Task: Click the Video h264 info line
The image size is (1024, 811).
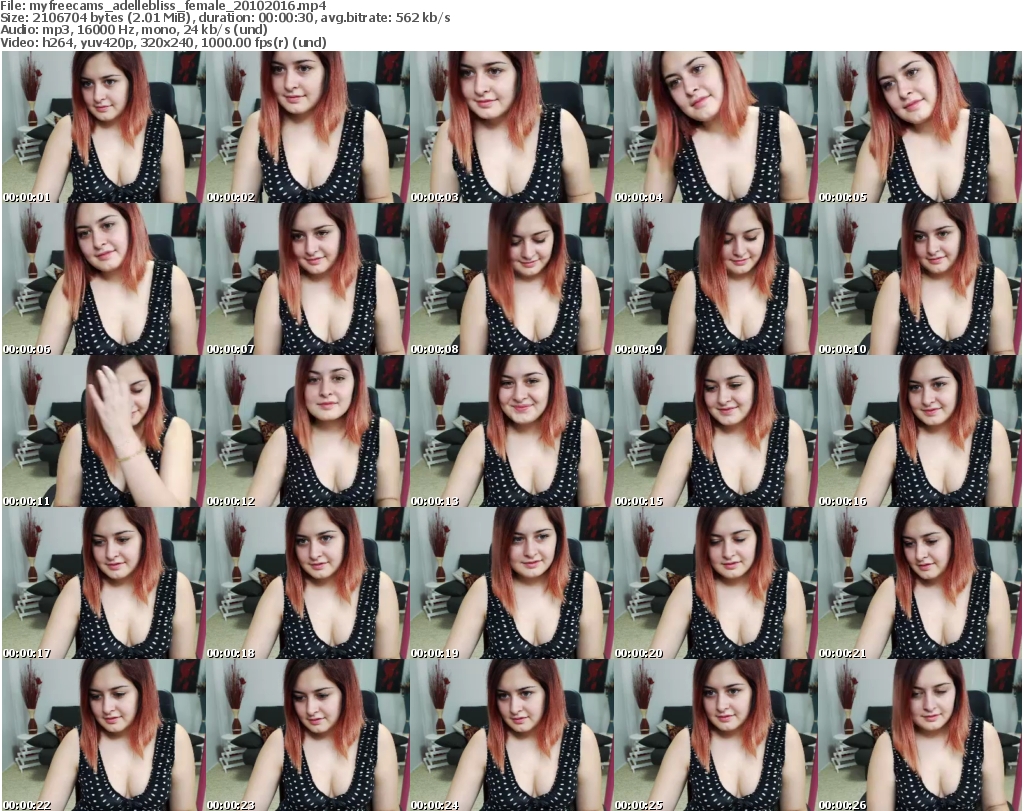Action: (x=163, y=42)
